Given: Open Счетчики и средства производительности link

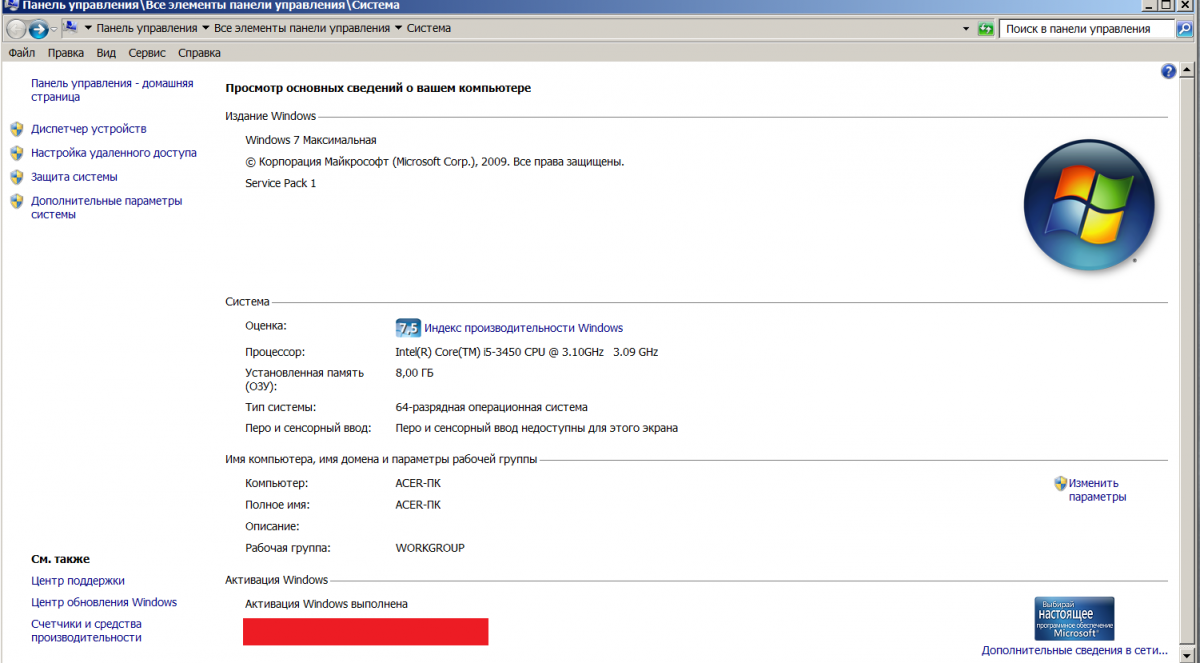Looking at the screenshot, I should [86, 631].
